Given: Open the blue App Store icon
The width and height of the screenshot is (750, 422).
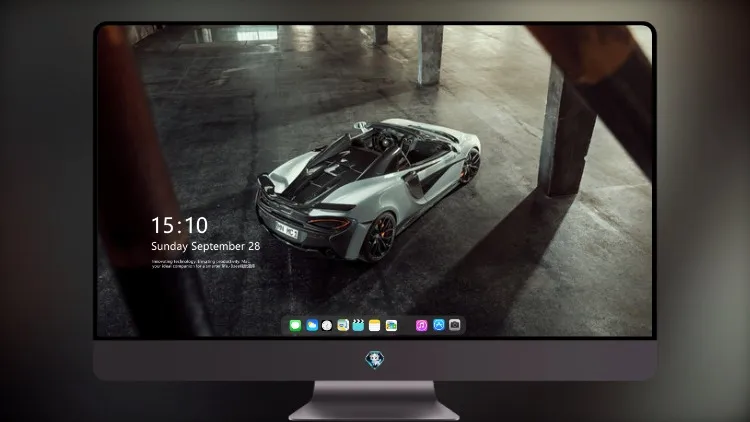Looking at the screenshot, I should (439, 325).
